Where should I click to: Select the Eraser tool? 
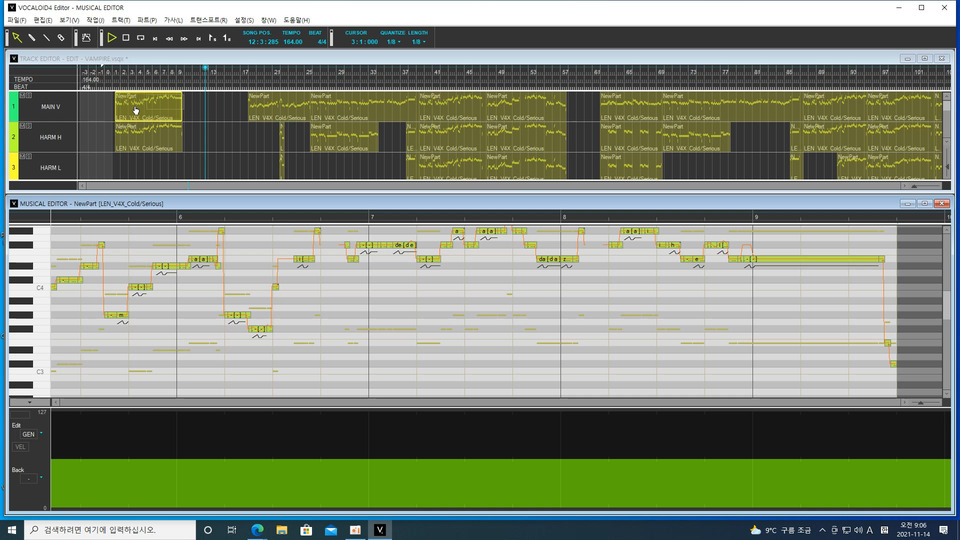click(x=61, y=38)
